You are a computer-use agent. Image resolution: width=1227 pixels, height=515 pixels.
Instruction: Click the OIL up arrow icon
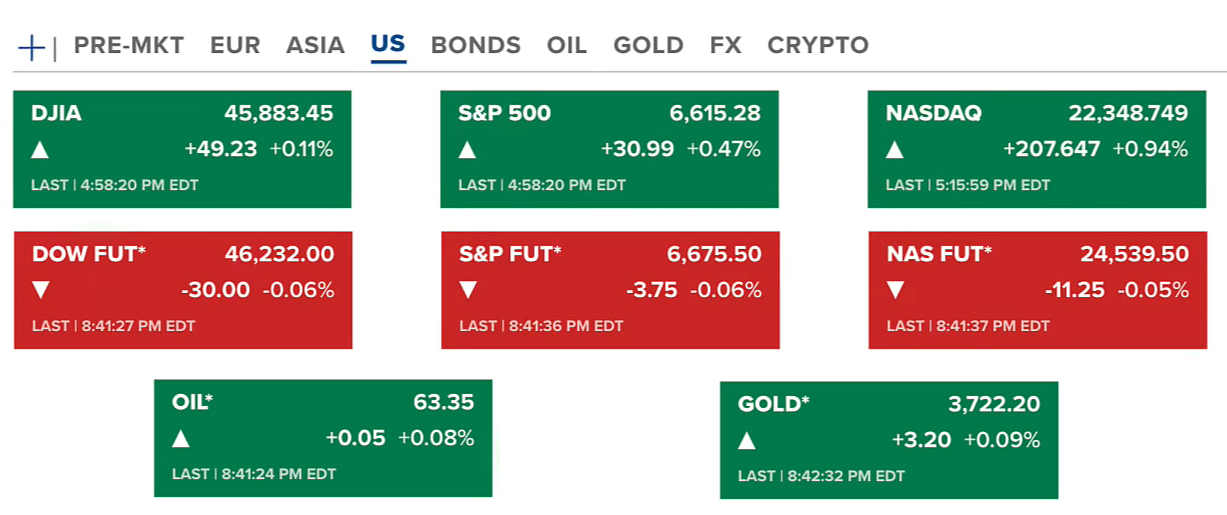click(181, 438)
